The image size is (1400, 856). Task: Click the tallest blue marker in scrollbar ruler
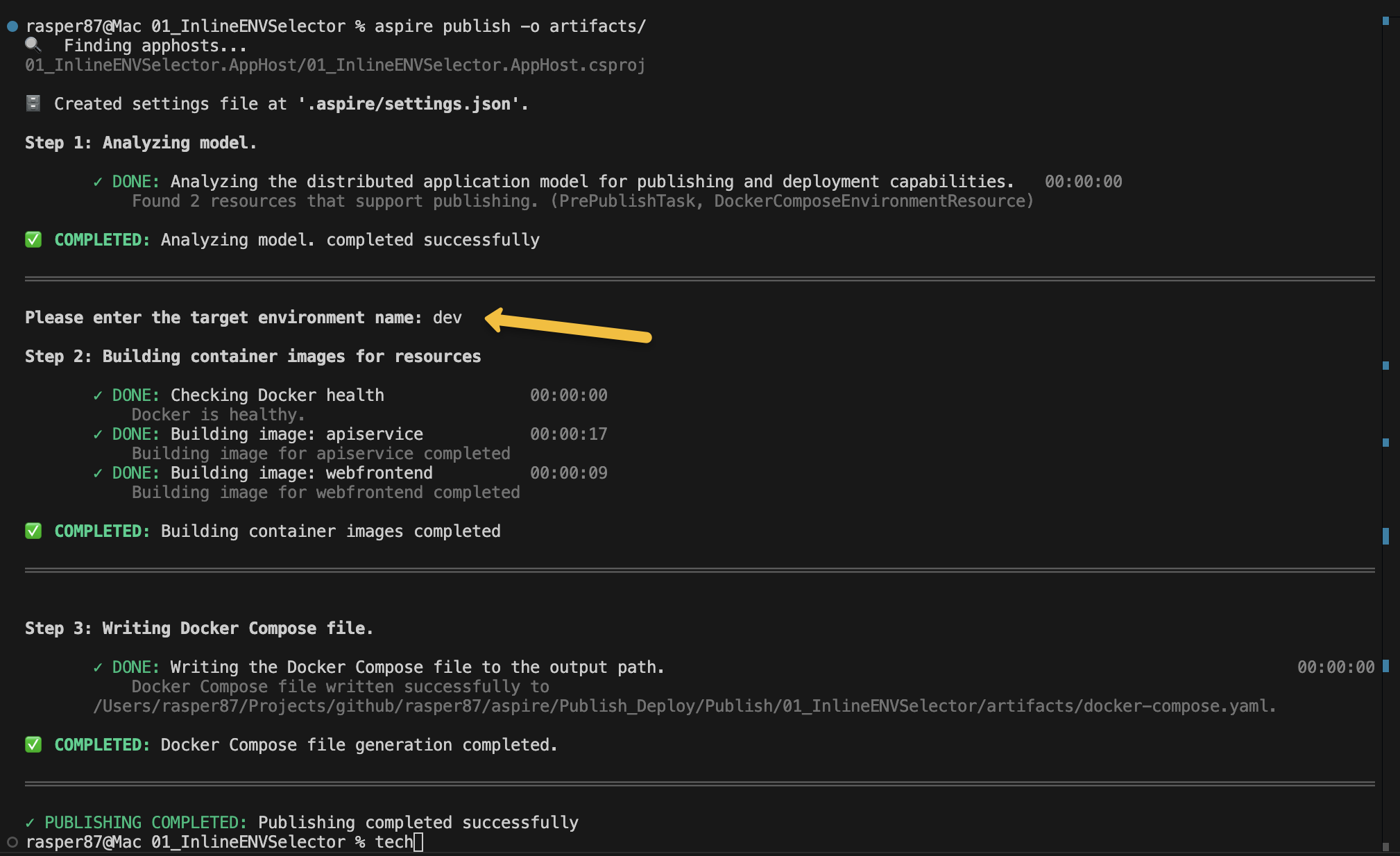tap(1385, 536)
